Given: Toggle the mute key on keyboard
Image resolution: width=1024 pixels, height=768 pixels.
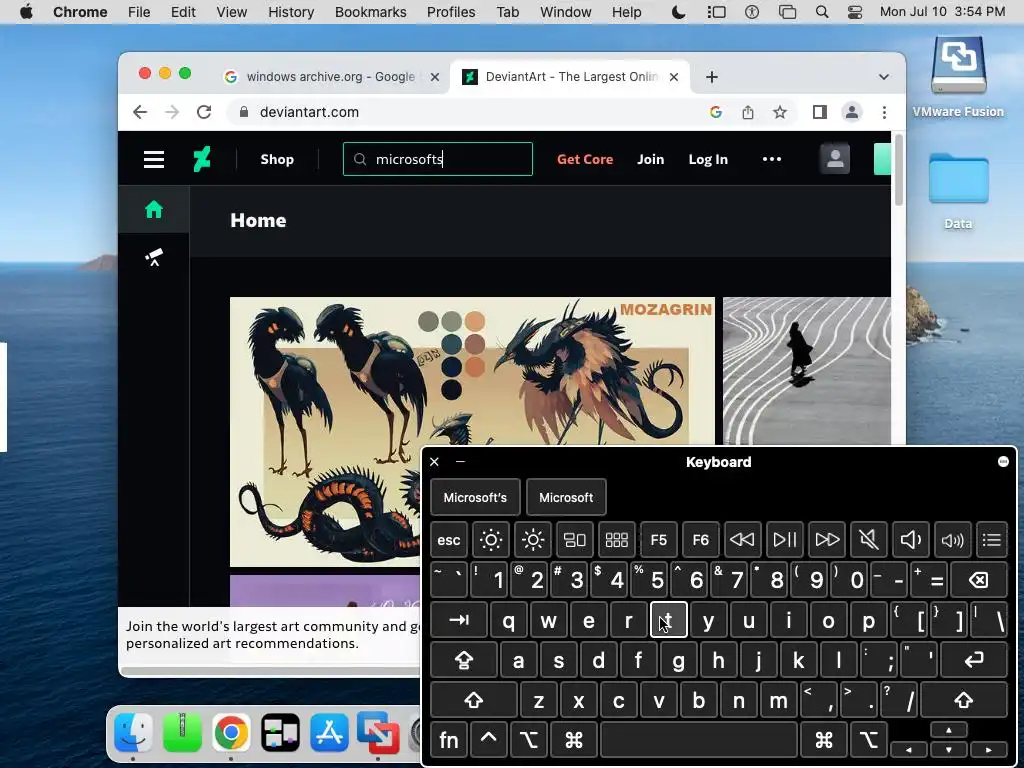Looking at the screenshot, I should 869,540.
